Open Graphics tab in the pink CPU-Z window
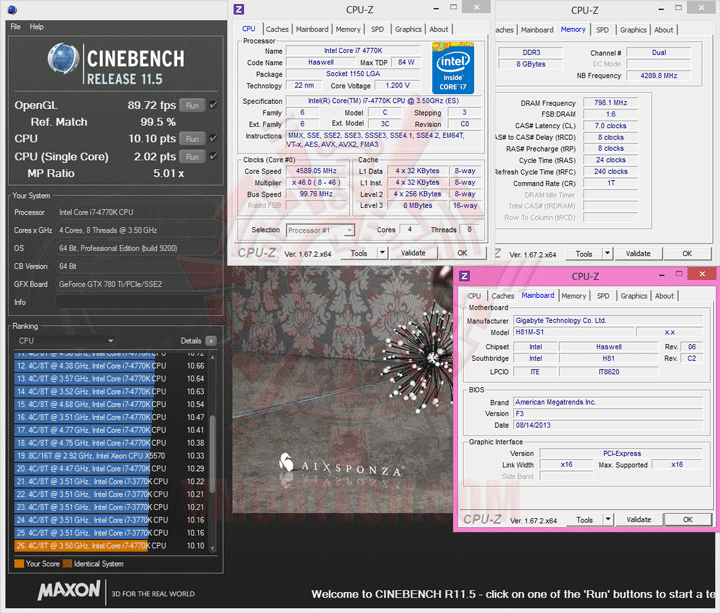 (634, 296)
